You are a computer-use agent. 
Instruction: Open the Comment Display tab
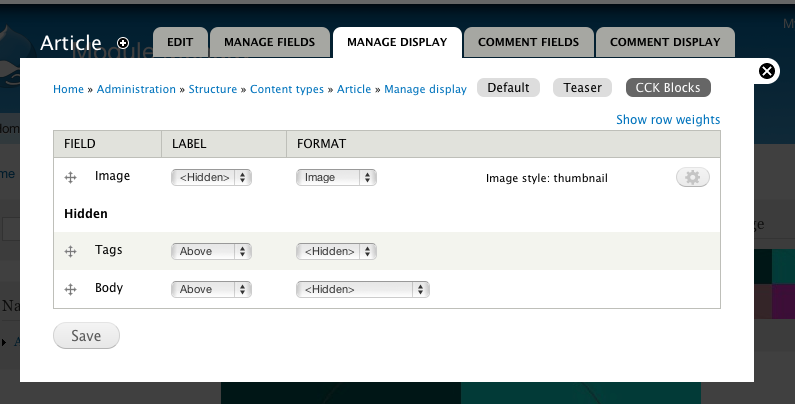664,42
